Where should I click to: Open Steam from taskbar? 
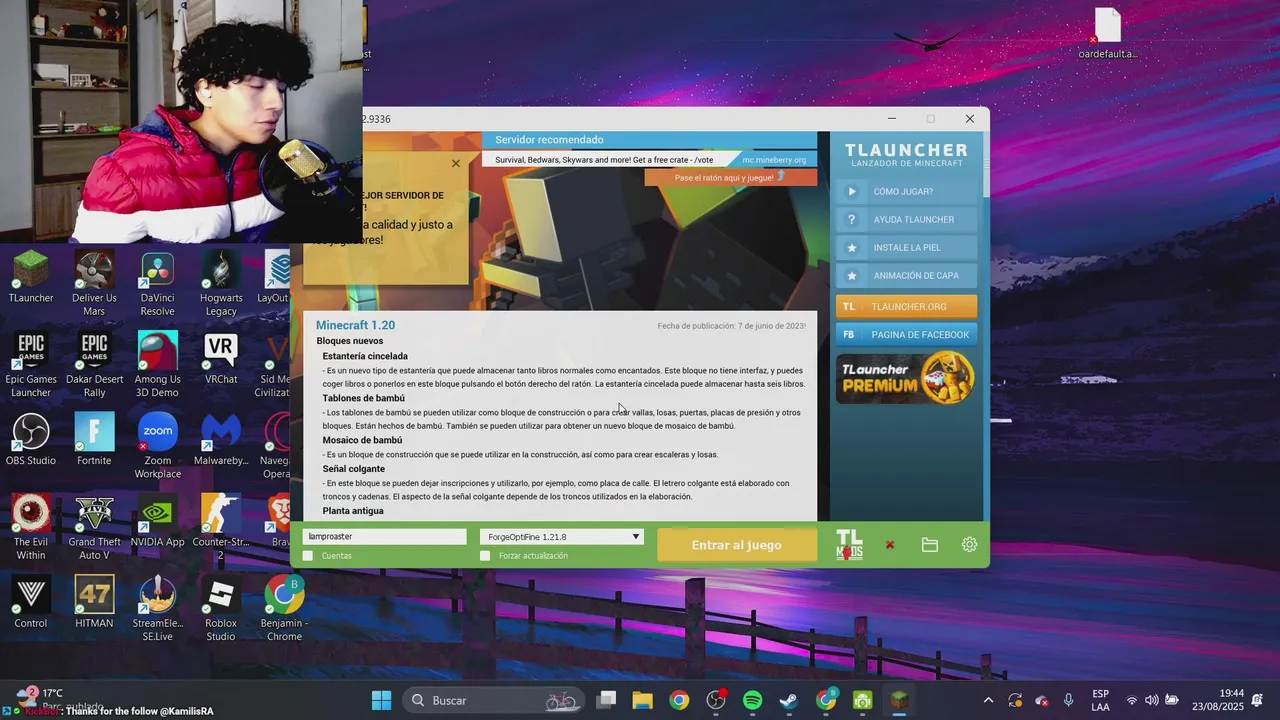coord(789,700)
